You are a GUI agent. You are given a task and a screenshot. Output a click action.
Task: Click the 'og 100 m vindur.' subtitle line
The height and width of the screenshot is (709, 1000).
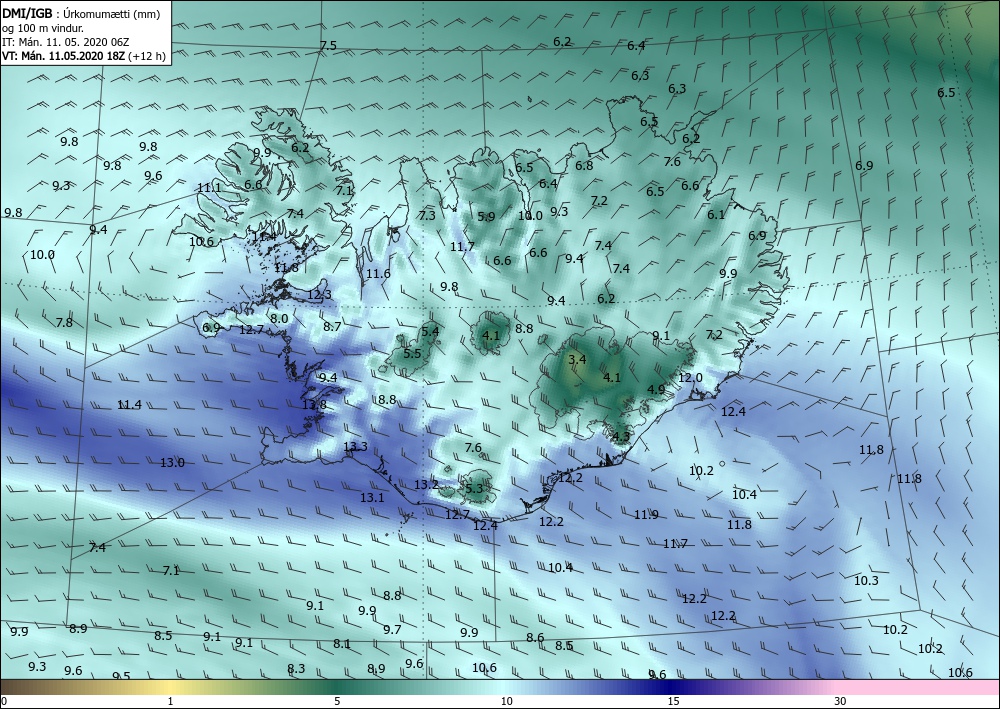[x=43, y=28]
